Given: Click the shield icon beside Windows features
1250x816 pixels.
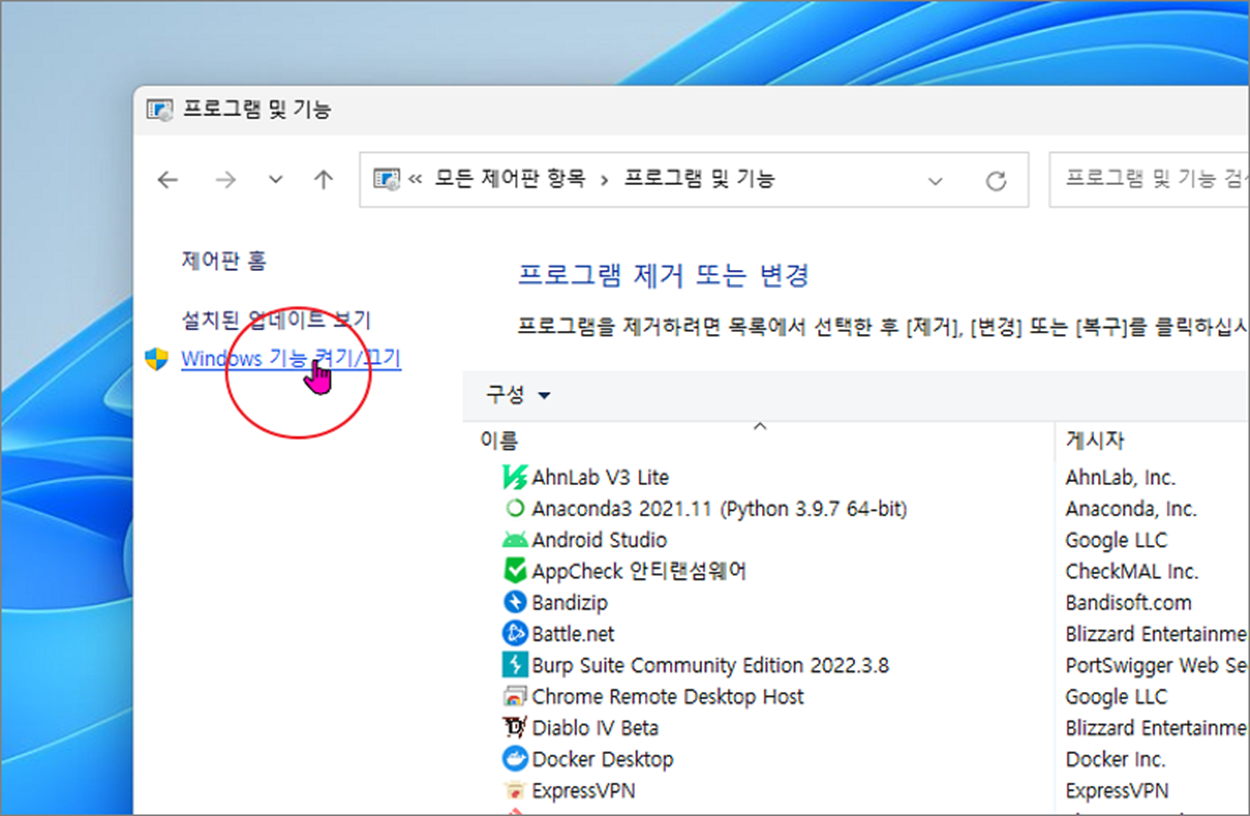Looking at the screenshot, I should [x=157, y=359].
